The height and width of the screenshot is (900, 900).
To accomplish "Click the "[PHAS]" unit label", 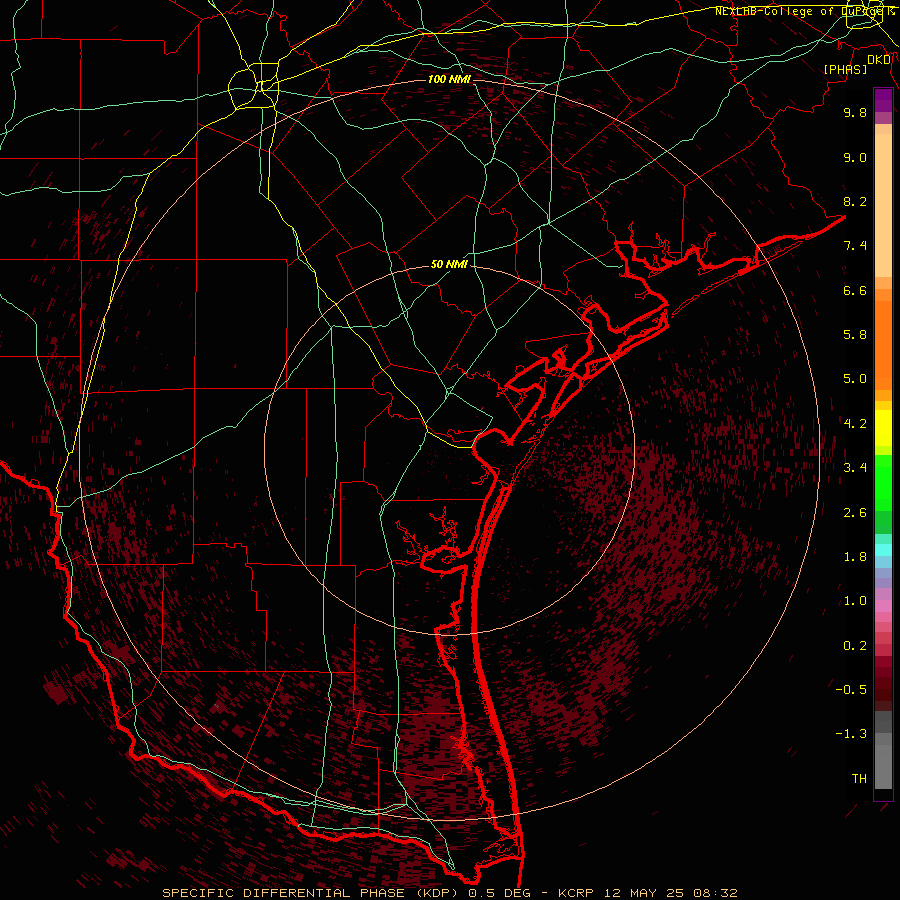I will click(845, 70).
